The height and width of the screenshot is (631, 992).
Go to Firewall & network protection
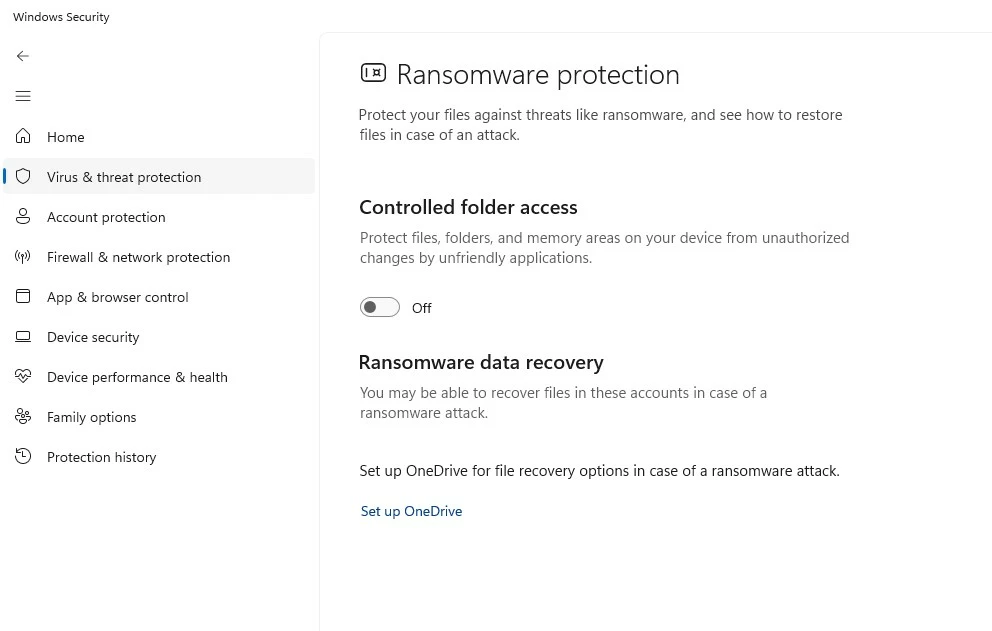click(138, 257)
